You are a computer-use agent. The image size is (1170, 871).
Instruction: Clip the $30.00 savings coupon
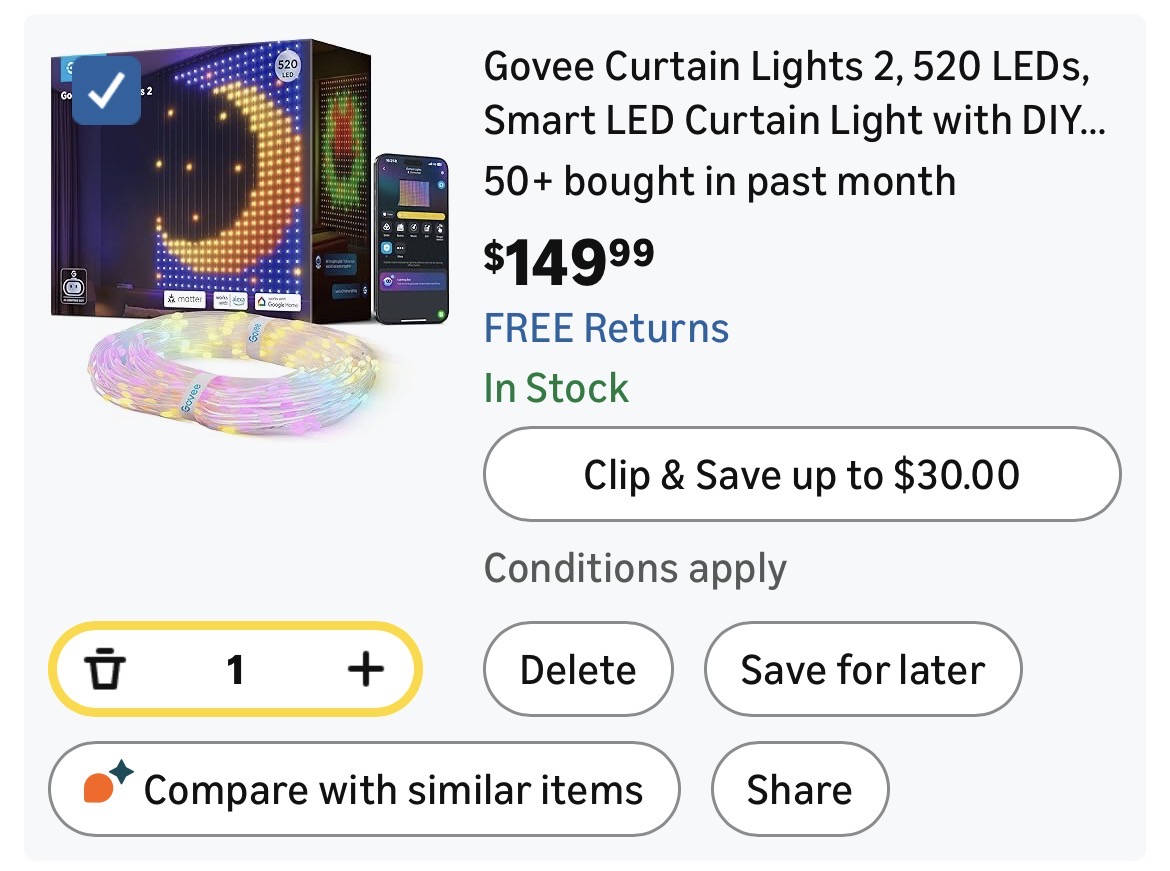pyautogui.click(x=801, y=474)
